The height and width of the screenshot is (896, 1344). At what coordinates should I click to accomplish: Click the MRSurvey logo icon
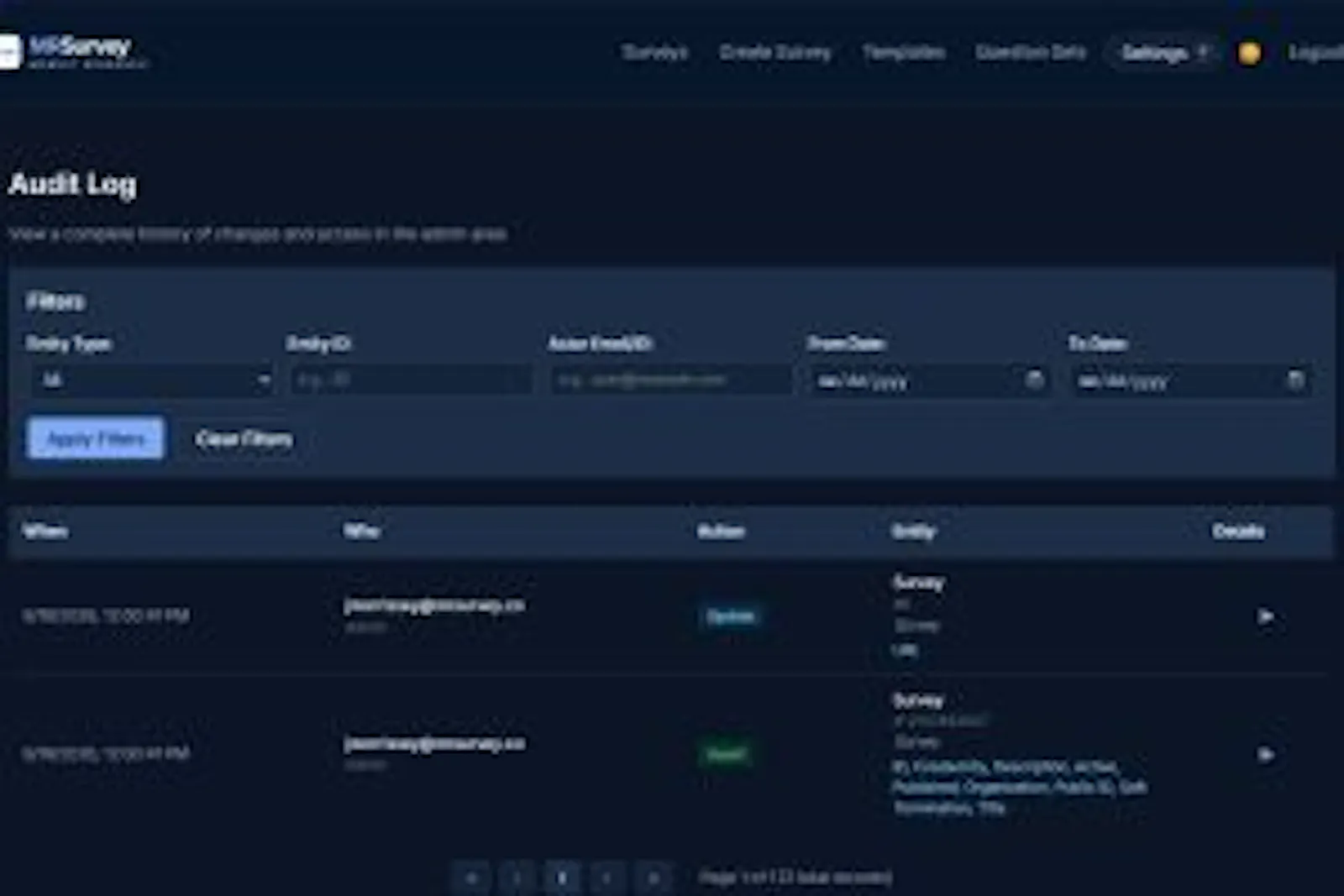pos(9,52)
